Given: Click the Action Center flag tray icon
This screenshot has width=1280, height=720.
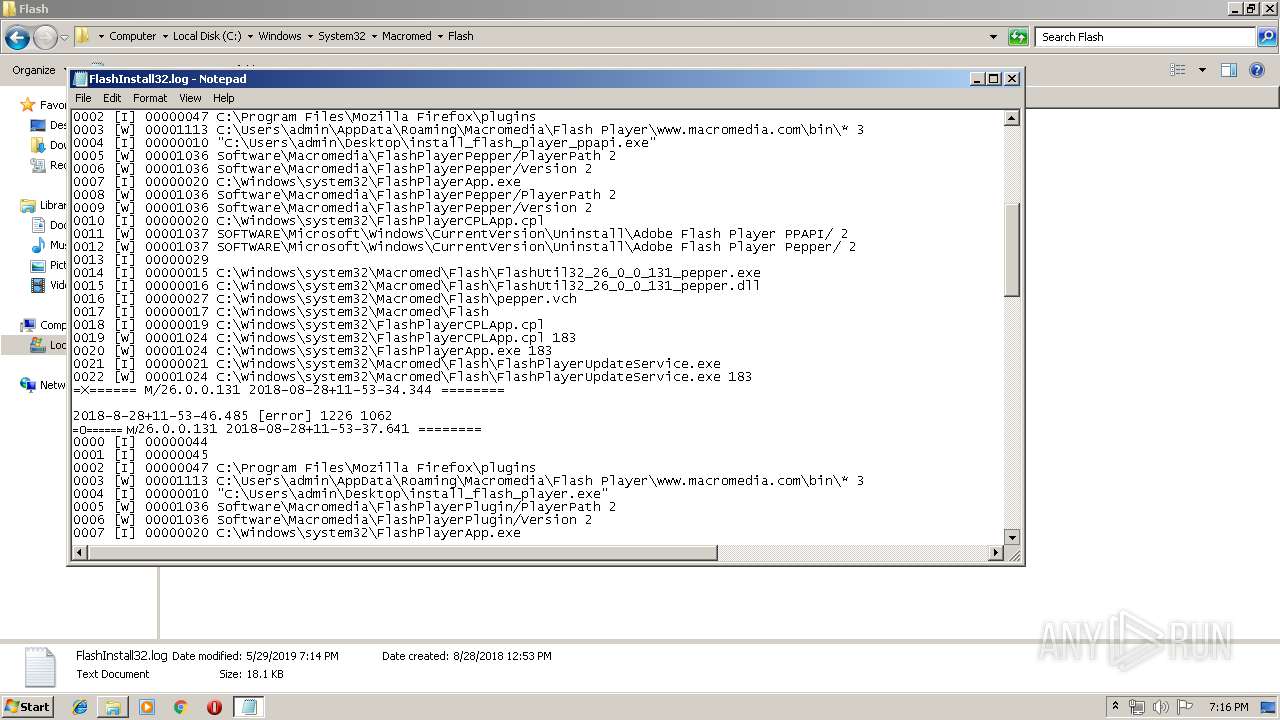Looking at the screenshot, I should tap(1185, 707).
